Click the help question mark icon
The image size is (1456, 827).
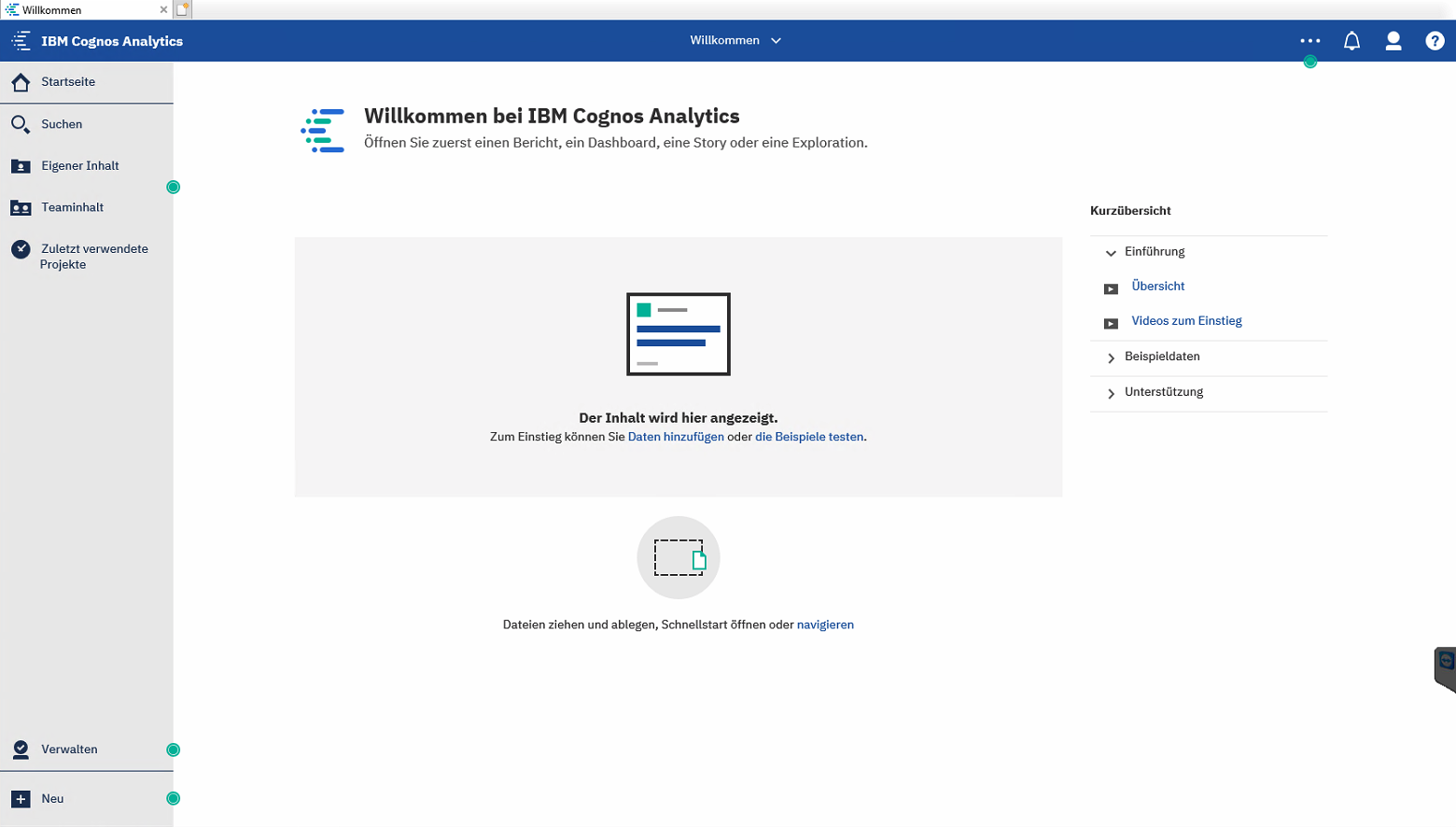tap(1435, 41)
